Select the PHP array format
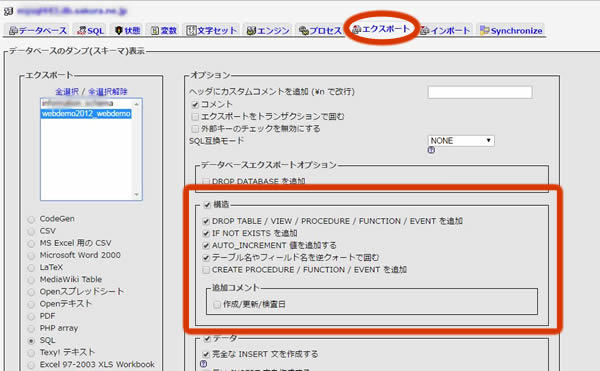The height and width of the screenshot is (371, 600). click(x=31, y=329)
